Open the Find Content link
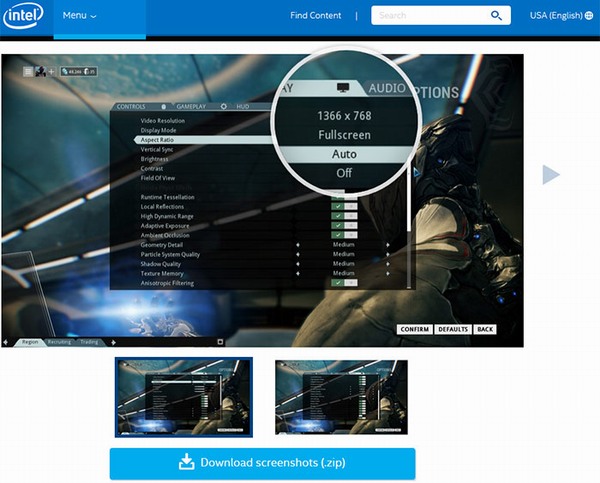600x483 pixels. click(x=315, y=16)
